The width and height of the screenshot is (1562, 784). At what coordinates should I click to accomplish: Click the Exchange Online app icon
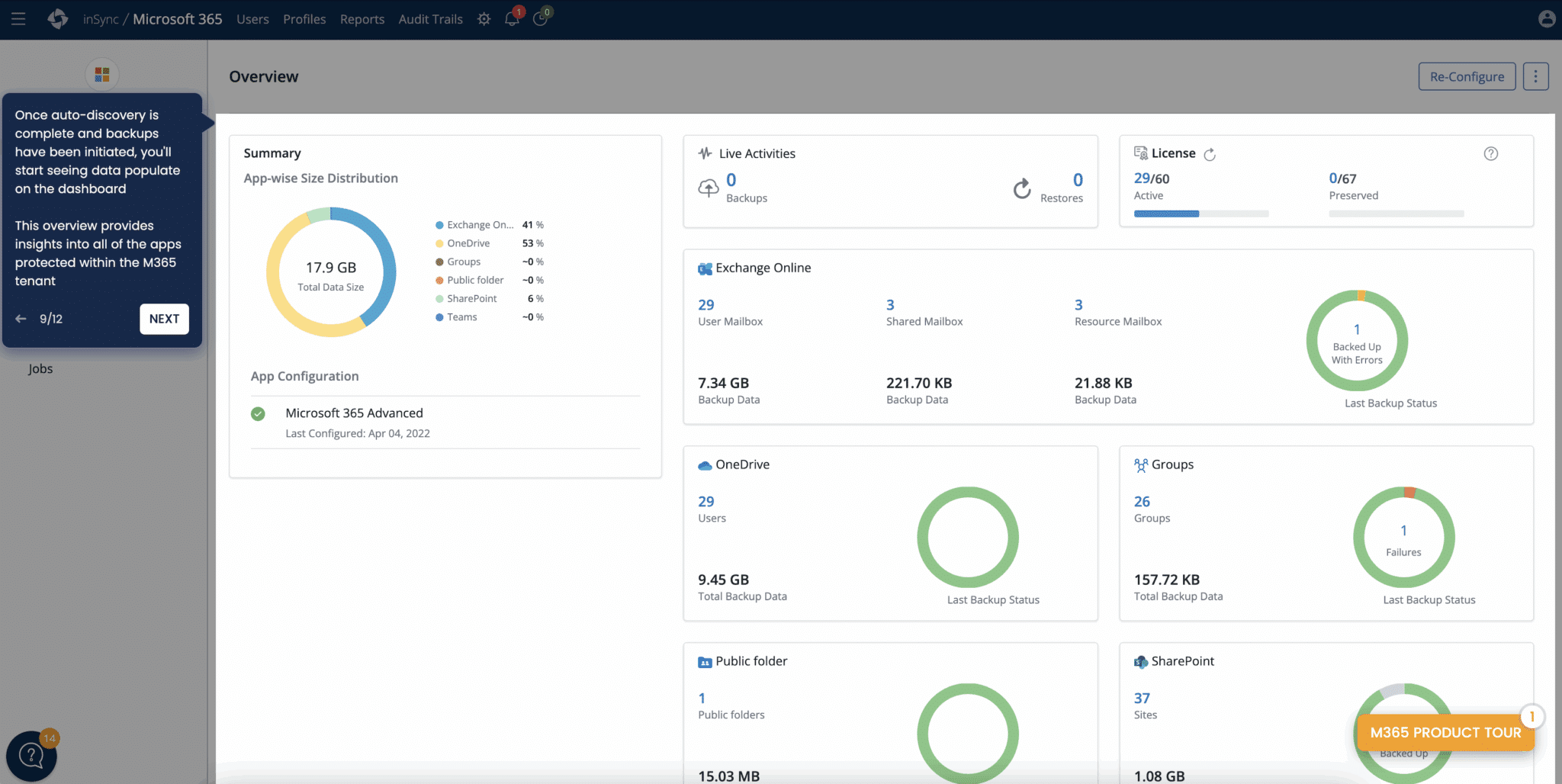pos(703,268)
